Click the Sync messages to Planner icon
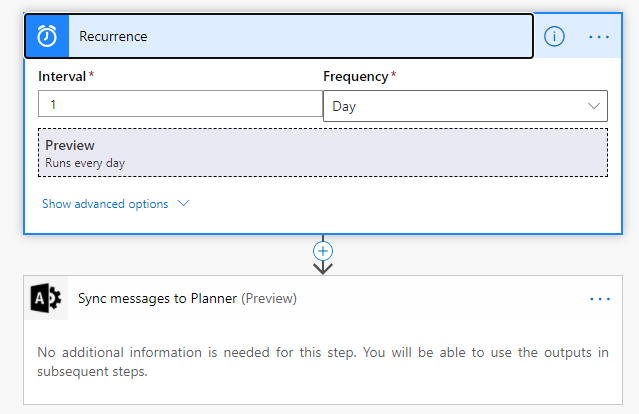The width and height of the screenshot is (639, 414). (46, 298)
